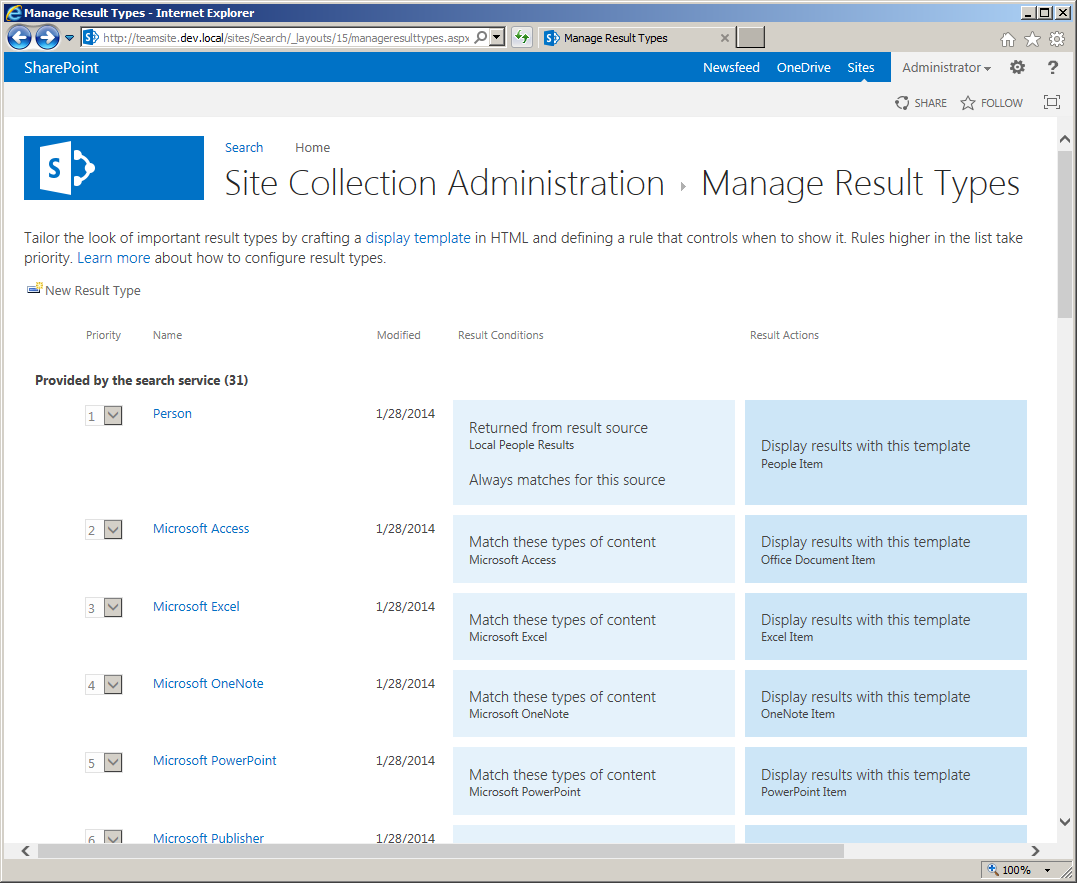
Task: Open the Microsoft OneNote result type
Action: coord(208,683)
